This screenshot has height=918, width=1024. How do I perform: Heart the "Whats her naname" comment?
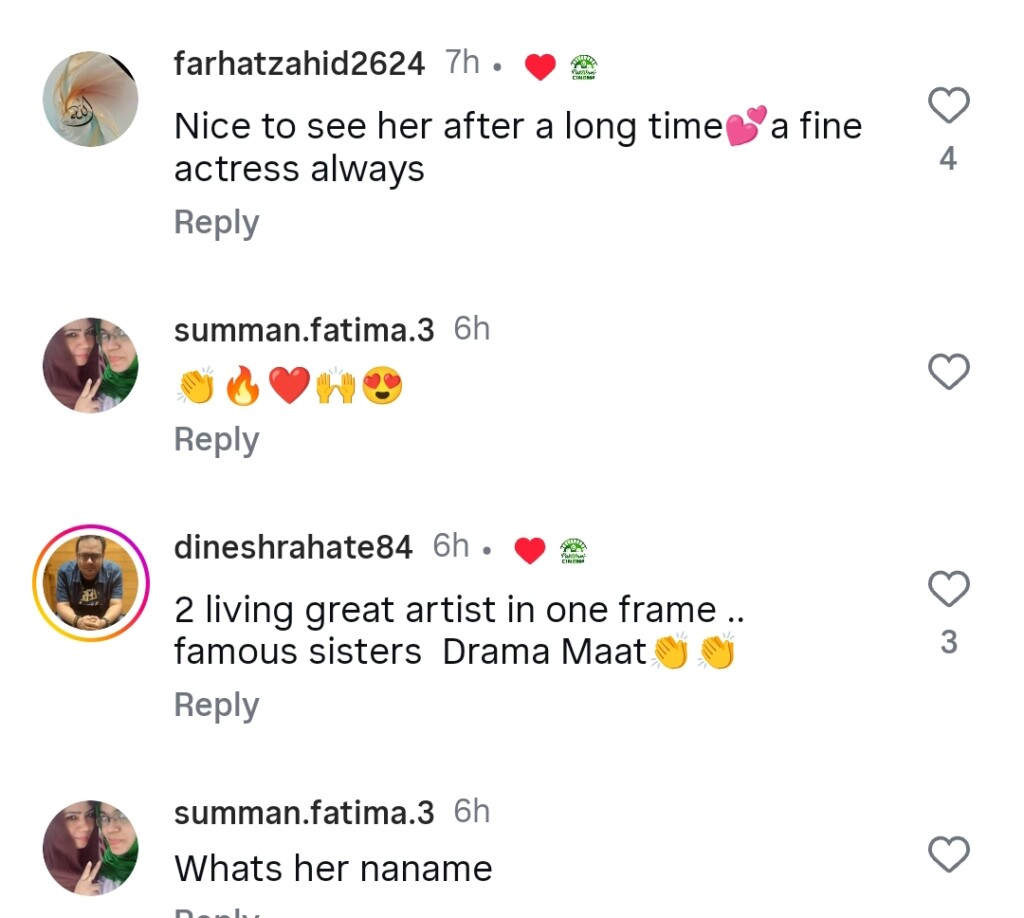tap(948, 855)
